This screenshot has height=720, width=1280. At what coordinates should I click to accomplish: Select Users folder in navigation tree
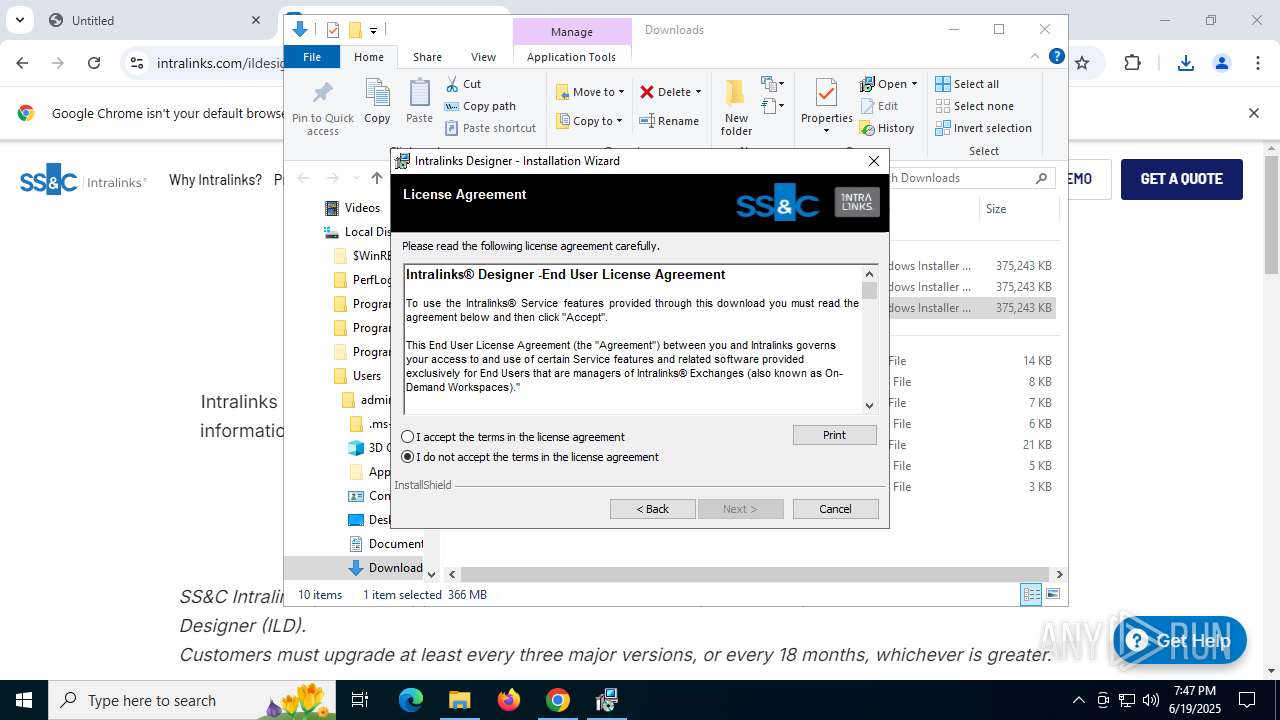(367, 376)
